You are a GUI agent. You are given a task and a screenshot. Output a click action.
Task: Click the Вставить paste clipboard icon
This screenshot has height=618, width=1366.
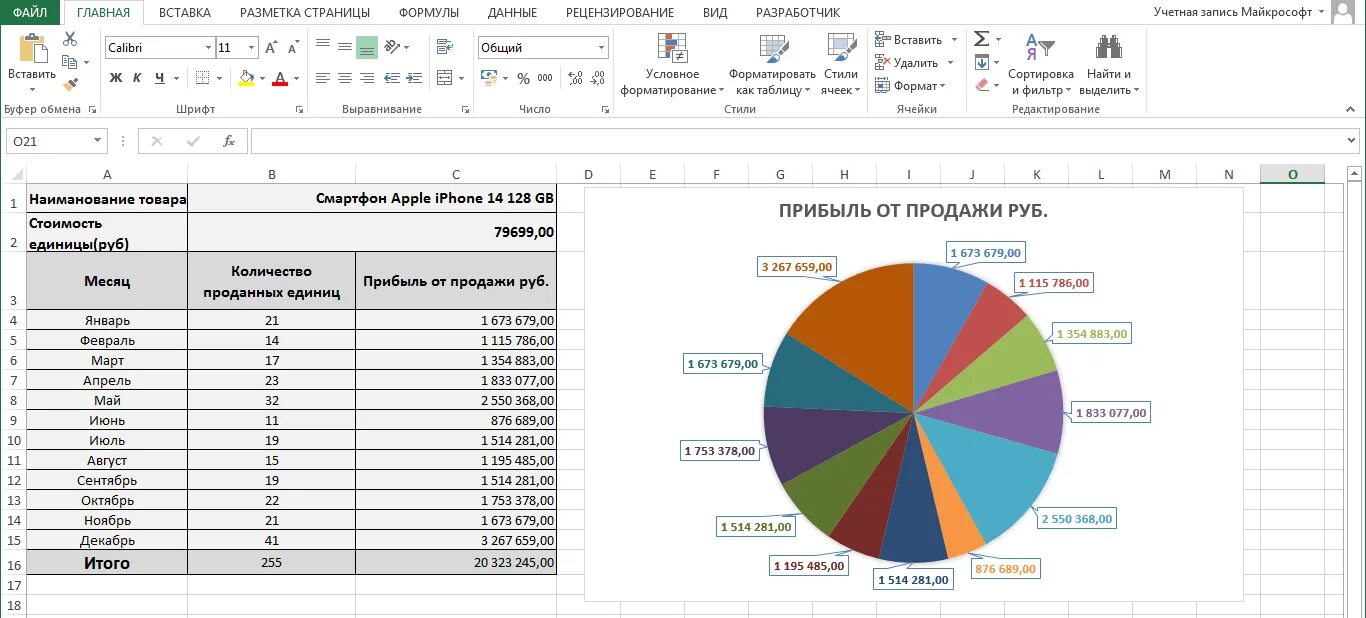tap(32, 49)
